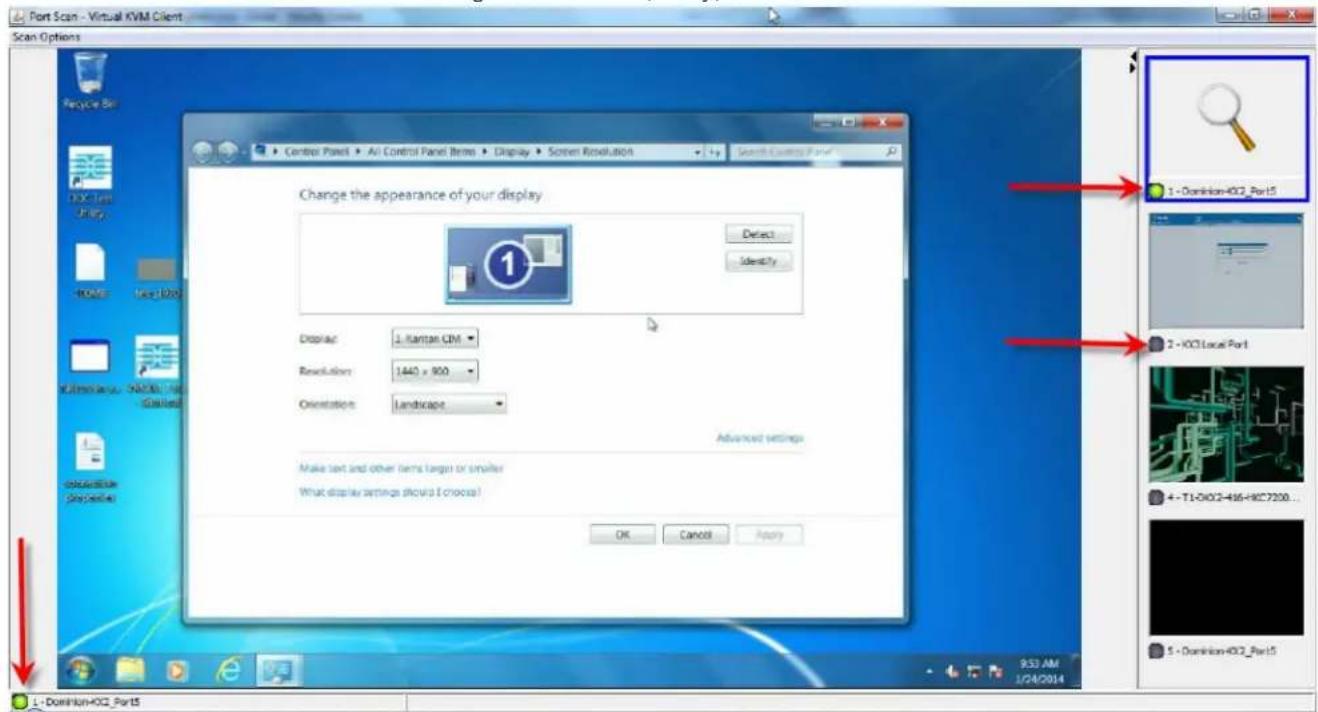The height and width of the screenshot is (712, 1318).
Task: Click the OK button
Action: (x=622, y=535)
